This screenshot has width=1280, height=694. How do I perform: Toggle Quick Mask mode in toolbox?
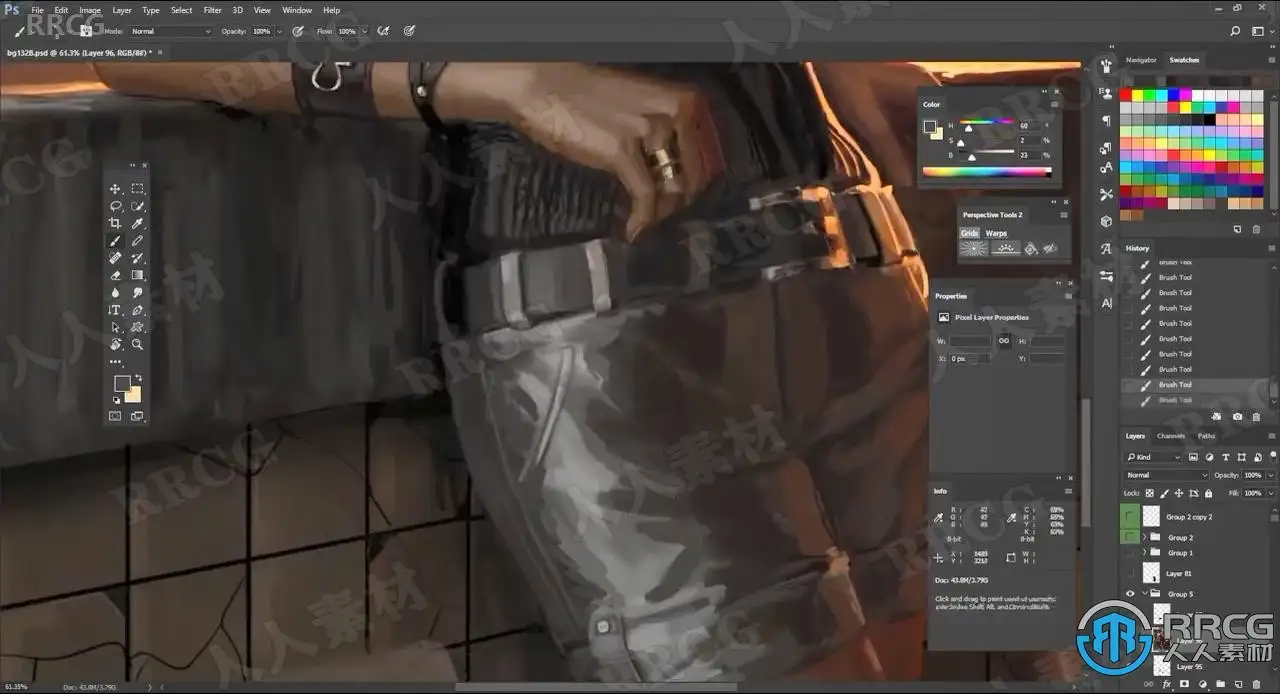pyautogui.click(x=116, y=416)
